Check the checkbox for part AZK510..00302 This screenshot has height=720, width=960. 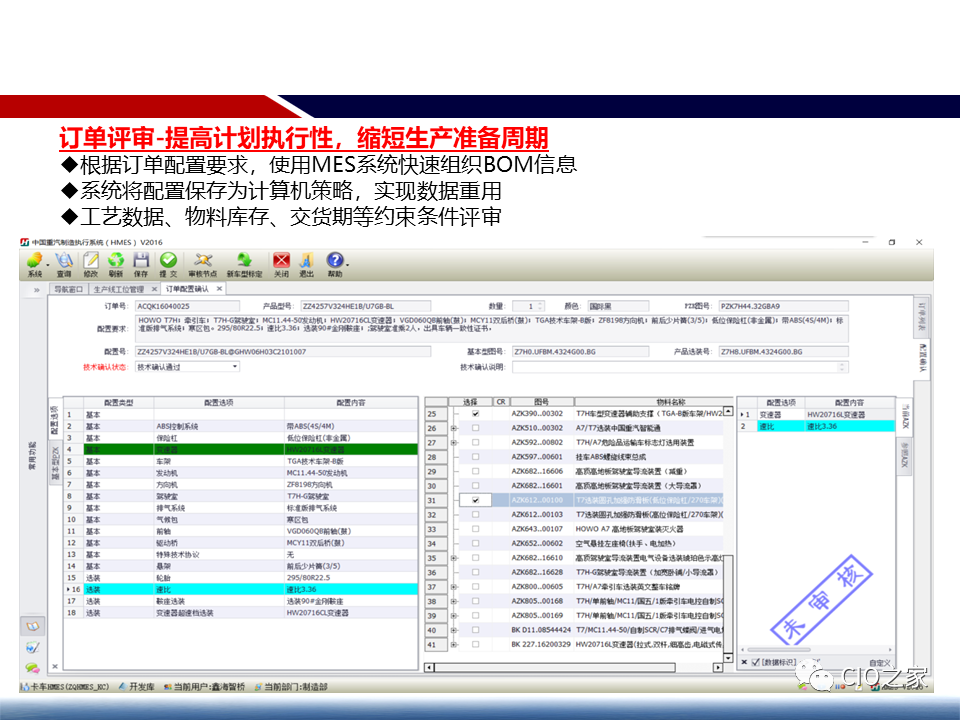click(476, 428)
